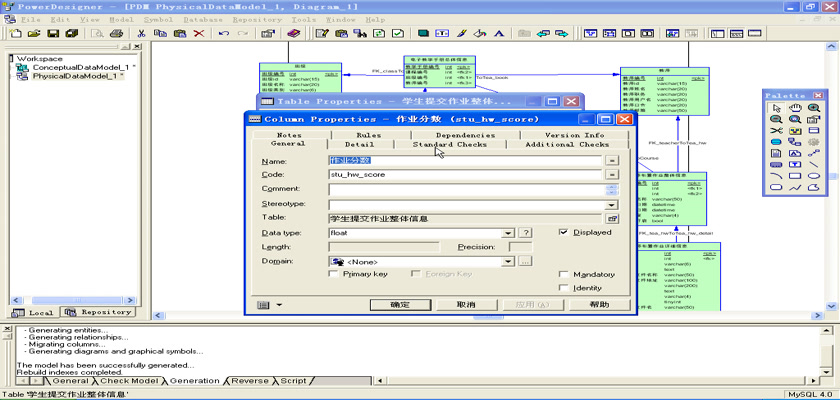The image size is (840, 400).
Task: Switch to the Repository tab in browser panel
Action: tap(98, 312)
